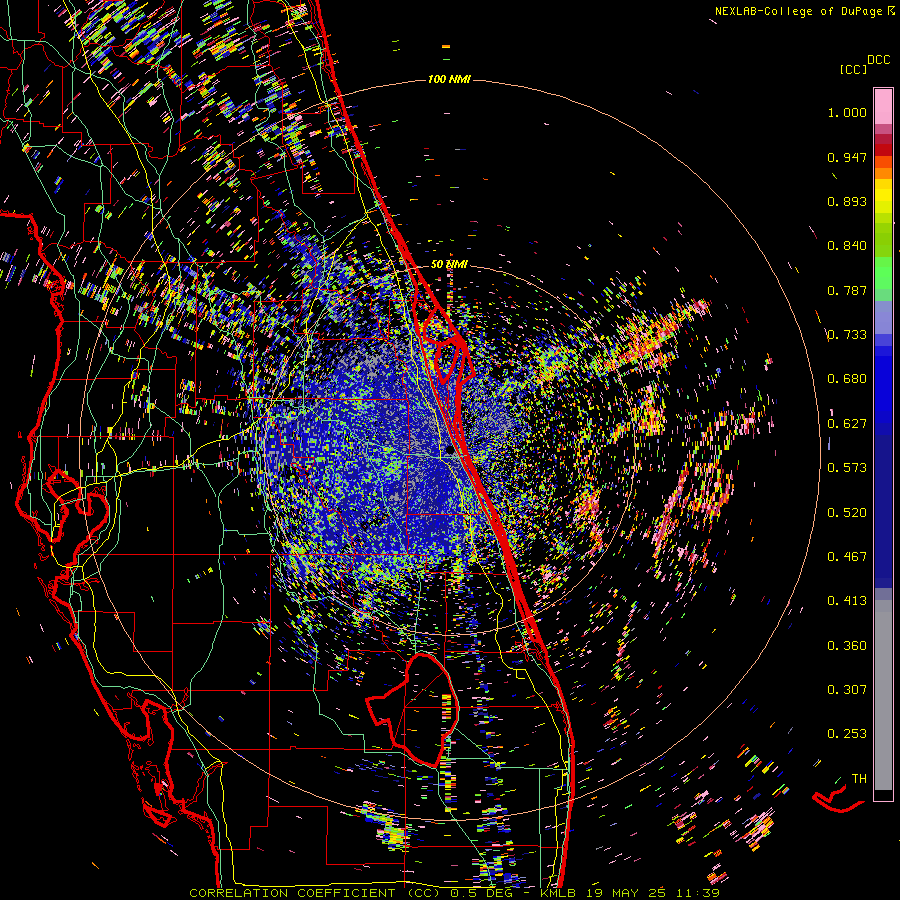The image size is (900, 900).
Task: Click the 11:39 timestamp
Action: click(x=699, y=893)
